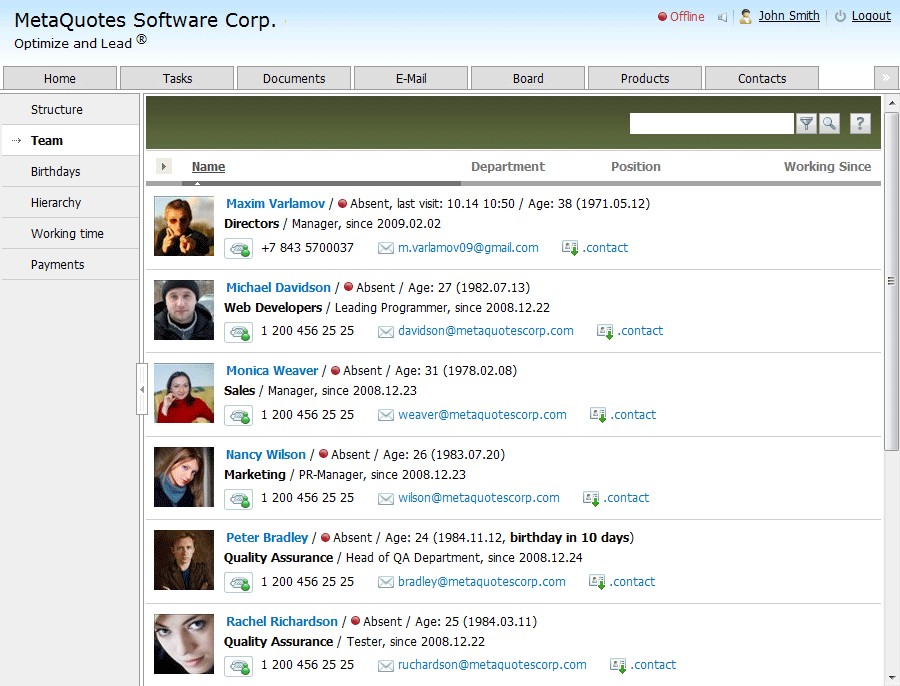Click the filter funnel icon
The height and width of the screenshot is (686, 900).
(806, 123)
